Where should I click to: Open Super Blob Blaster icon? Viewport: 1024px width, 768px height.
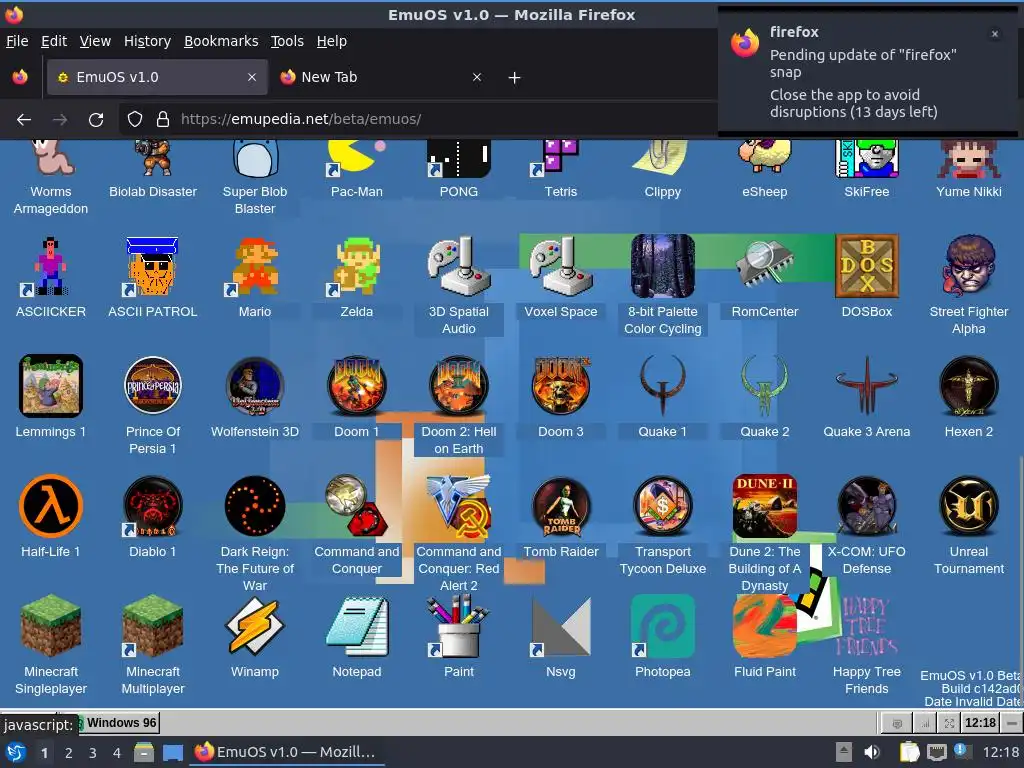[x=255, y=158]
